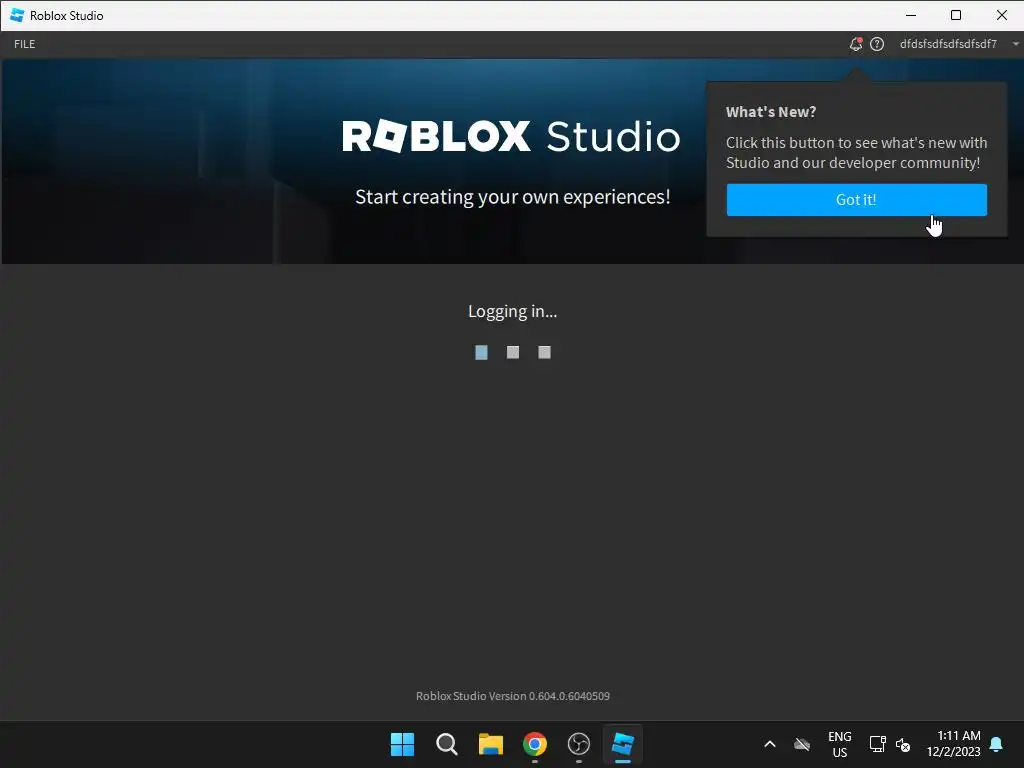
Task: Click the notifications bell icon
Action: tap(856, 44)
